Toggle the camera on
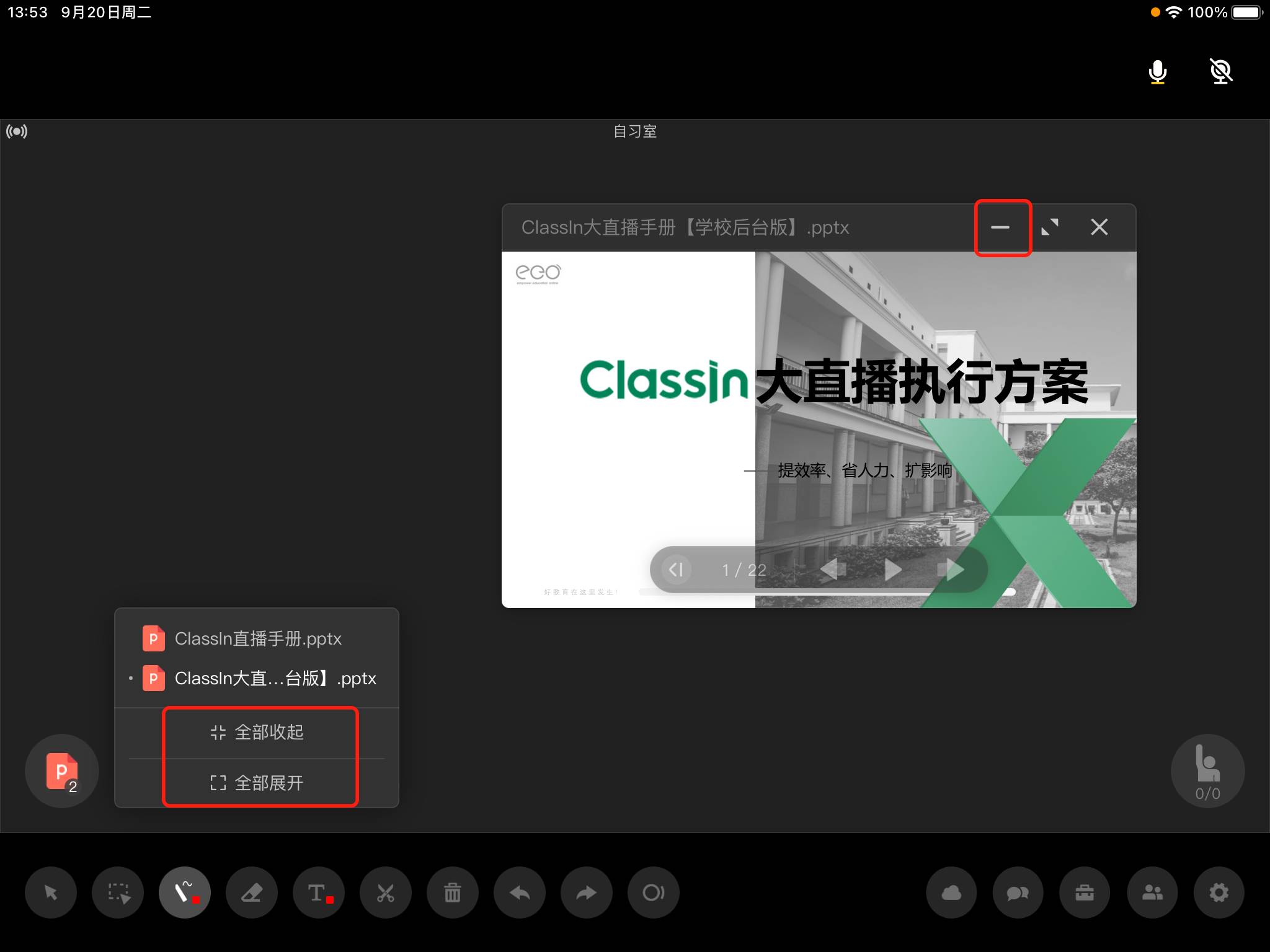The image size is (1270, 952). [1221, 71]
